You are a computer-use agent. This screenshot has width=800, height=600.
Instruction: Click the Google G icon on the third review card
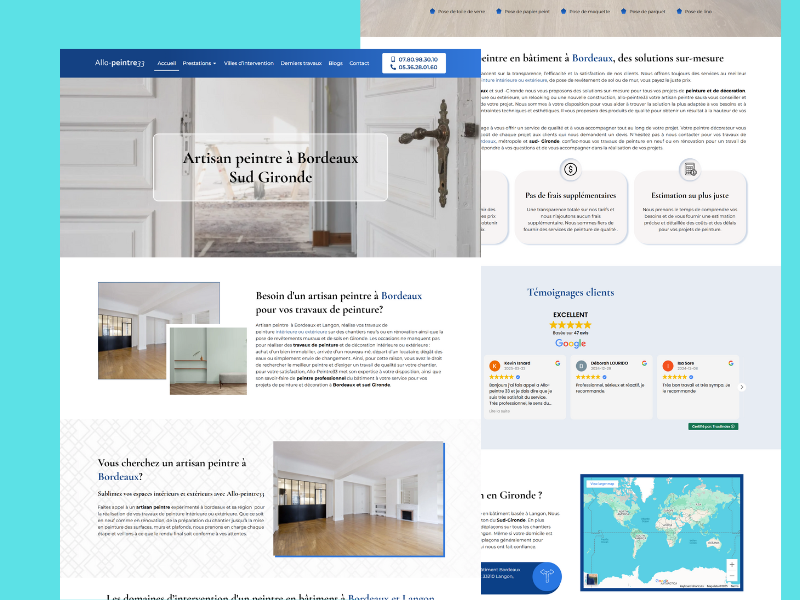[731, 363]
